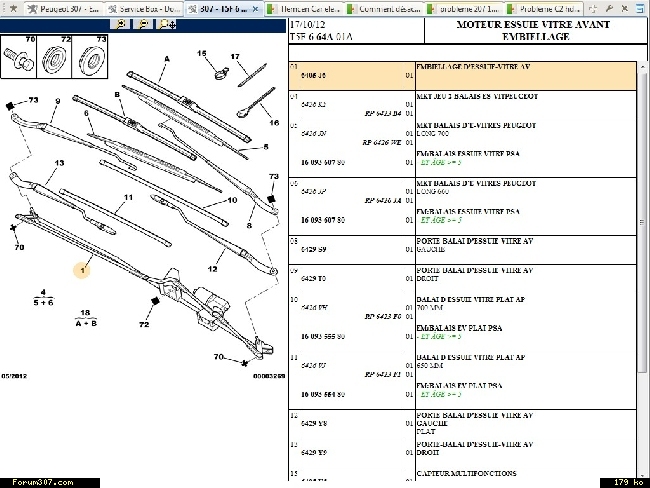The image size is (650, 488).
Task: Click part number 6429 Y8
Action: [314, 423]
